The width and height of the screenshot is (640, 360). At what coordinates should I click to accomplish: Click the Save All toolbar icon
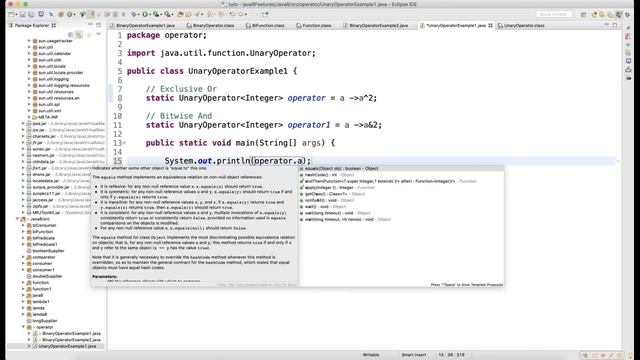(31, 14)
